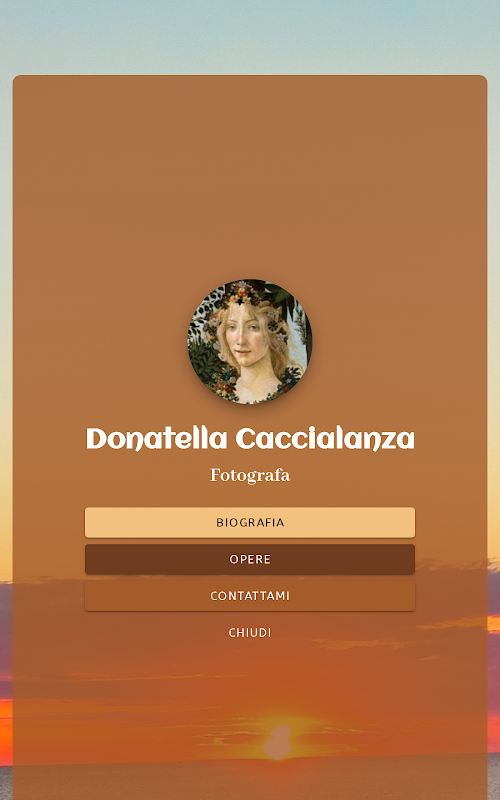Open the BIOGRAFIA section

coord(250,522)
